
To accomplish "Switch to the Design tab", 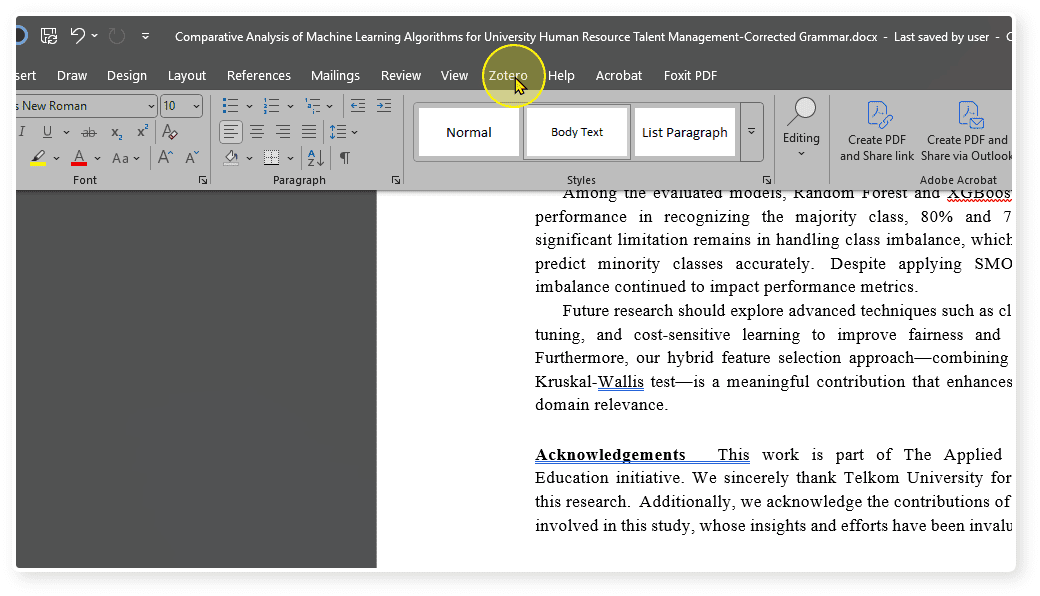I will (127, 76).
